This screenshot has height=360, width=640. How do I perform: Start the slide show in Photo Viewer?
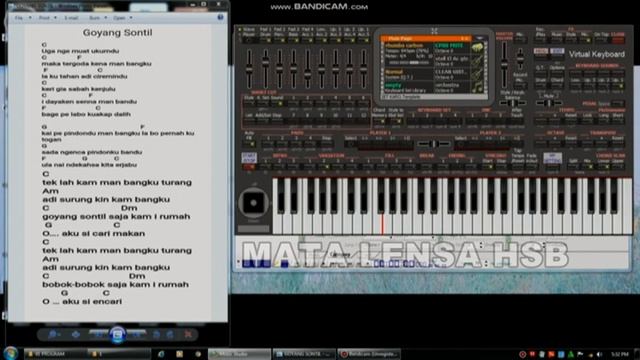(x=118, y=335)
